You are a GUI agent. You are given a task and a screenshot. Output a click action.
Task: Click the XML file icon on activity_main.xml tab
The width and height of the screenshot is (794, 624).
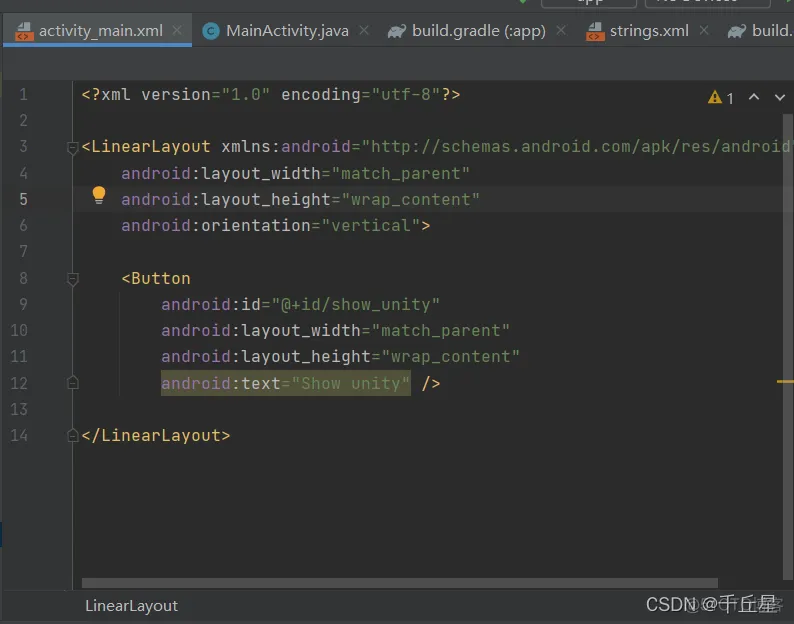tap(24, 31)
